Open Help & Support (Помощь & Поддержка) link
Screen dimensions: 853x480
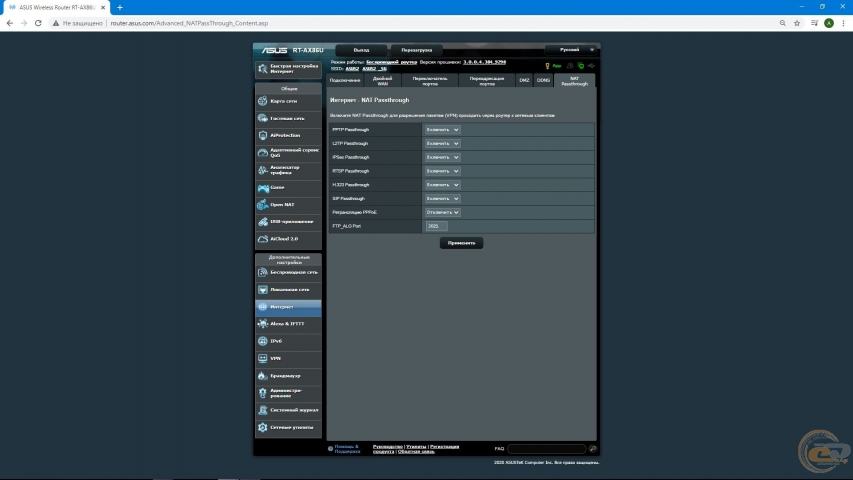click(x=347, y=449)
